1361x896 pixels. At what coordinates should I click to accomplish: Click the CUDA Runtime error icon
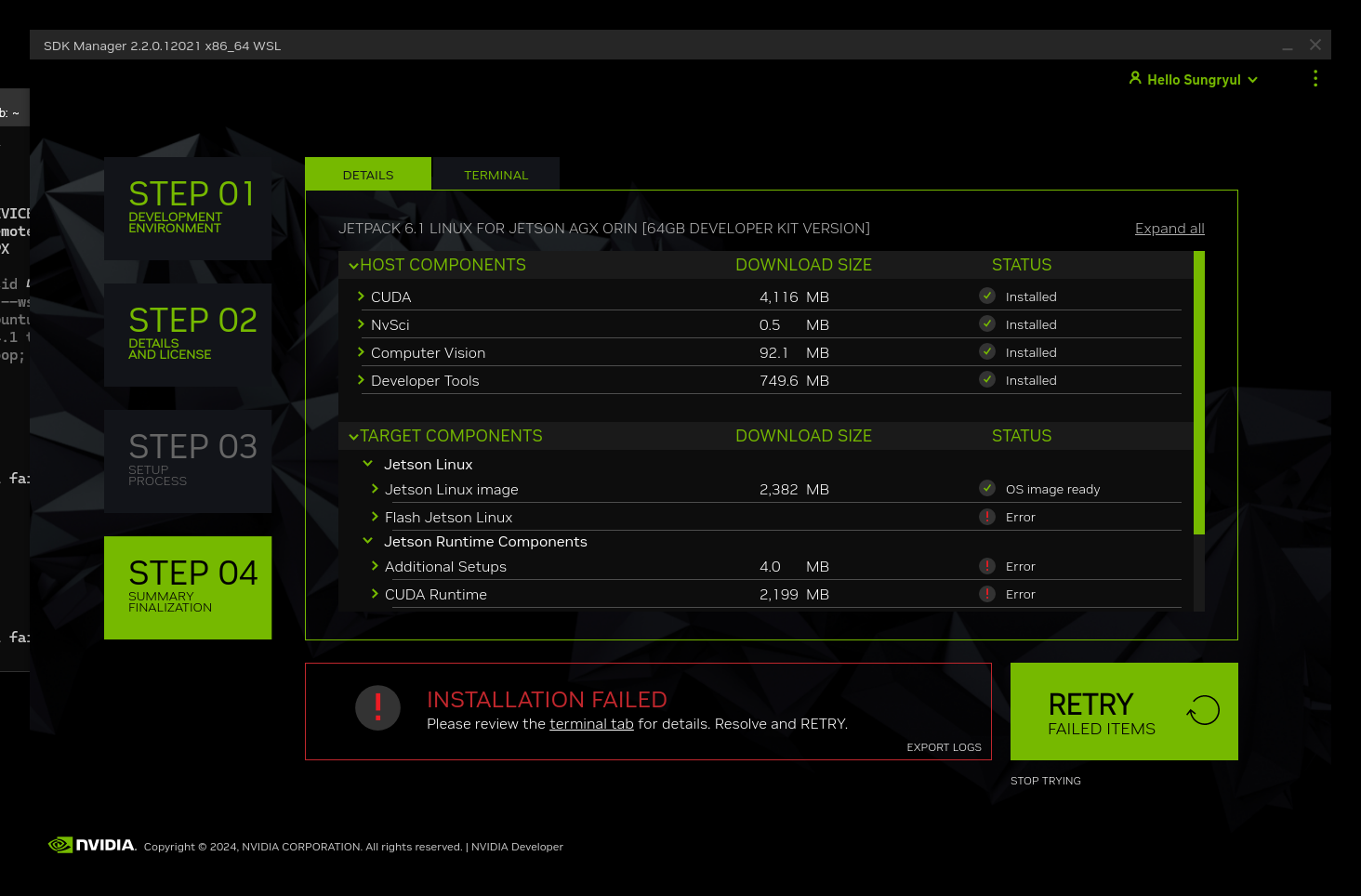987,593
